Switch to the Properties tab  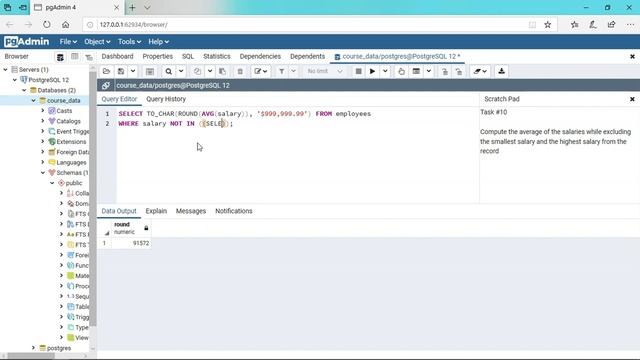(x=158, y=56)
